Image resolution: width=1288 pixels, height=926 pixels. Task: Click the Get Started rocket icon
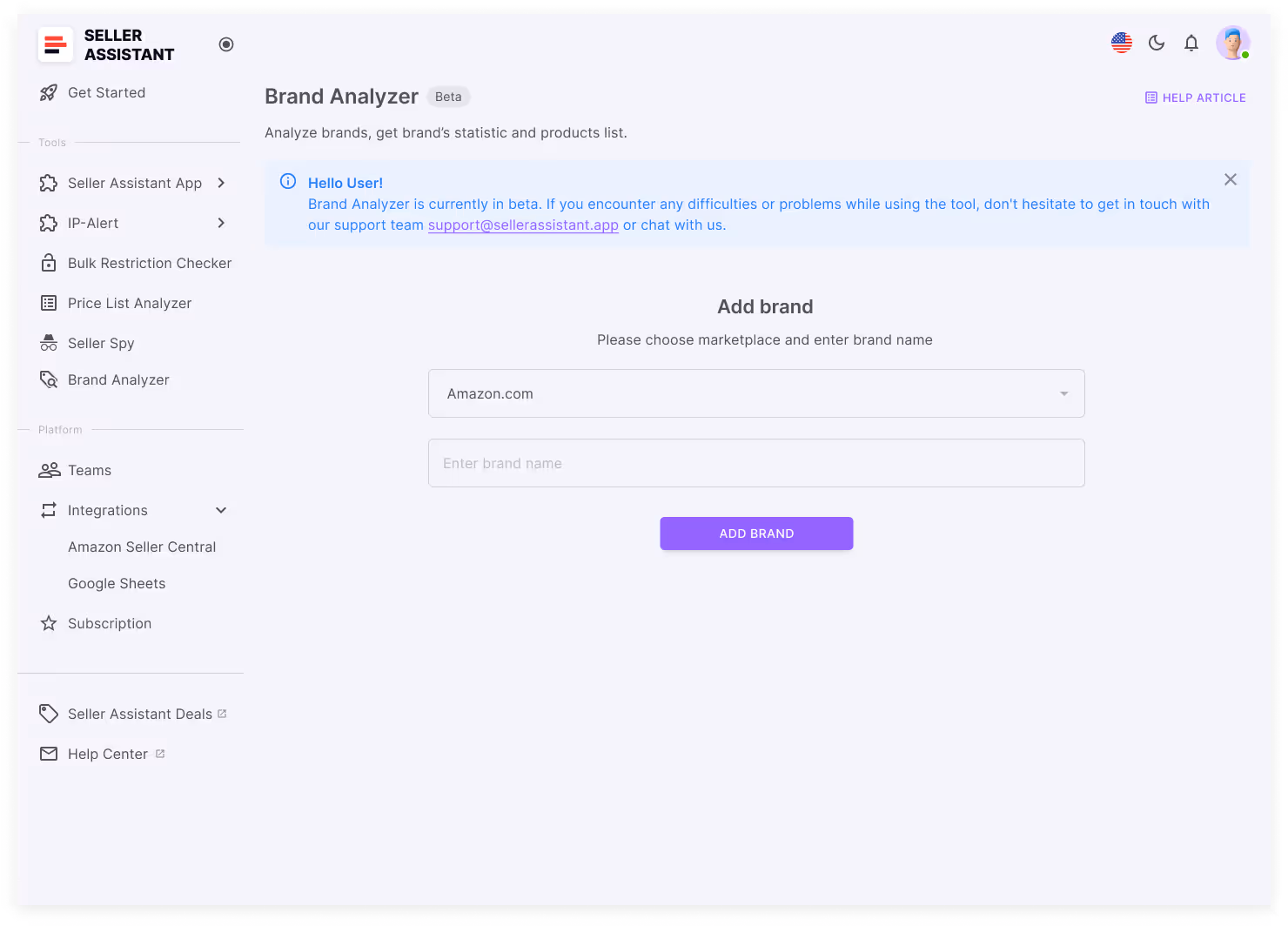point(49,92)
